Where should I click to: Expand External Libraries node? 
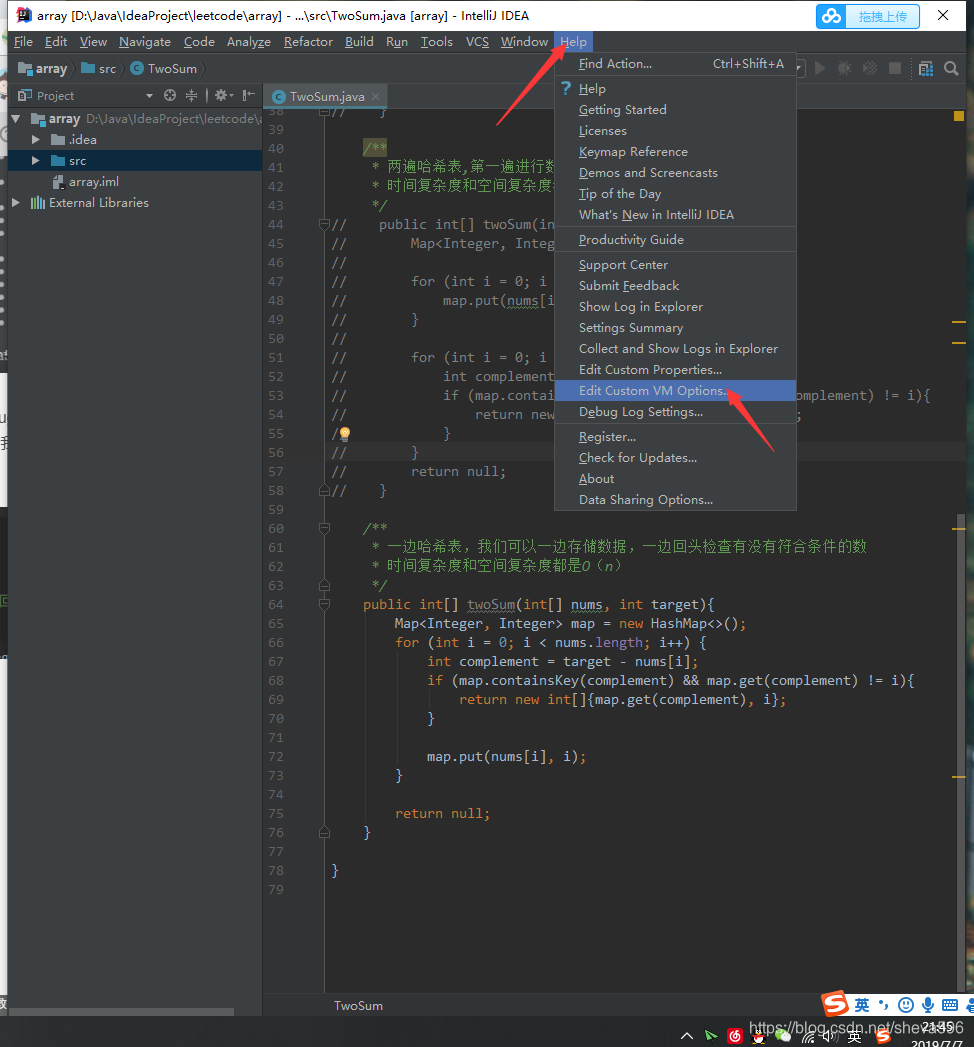pos(15,202)
